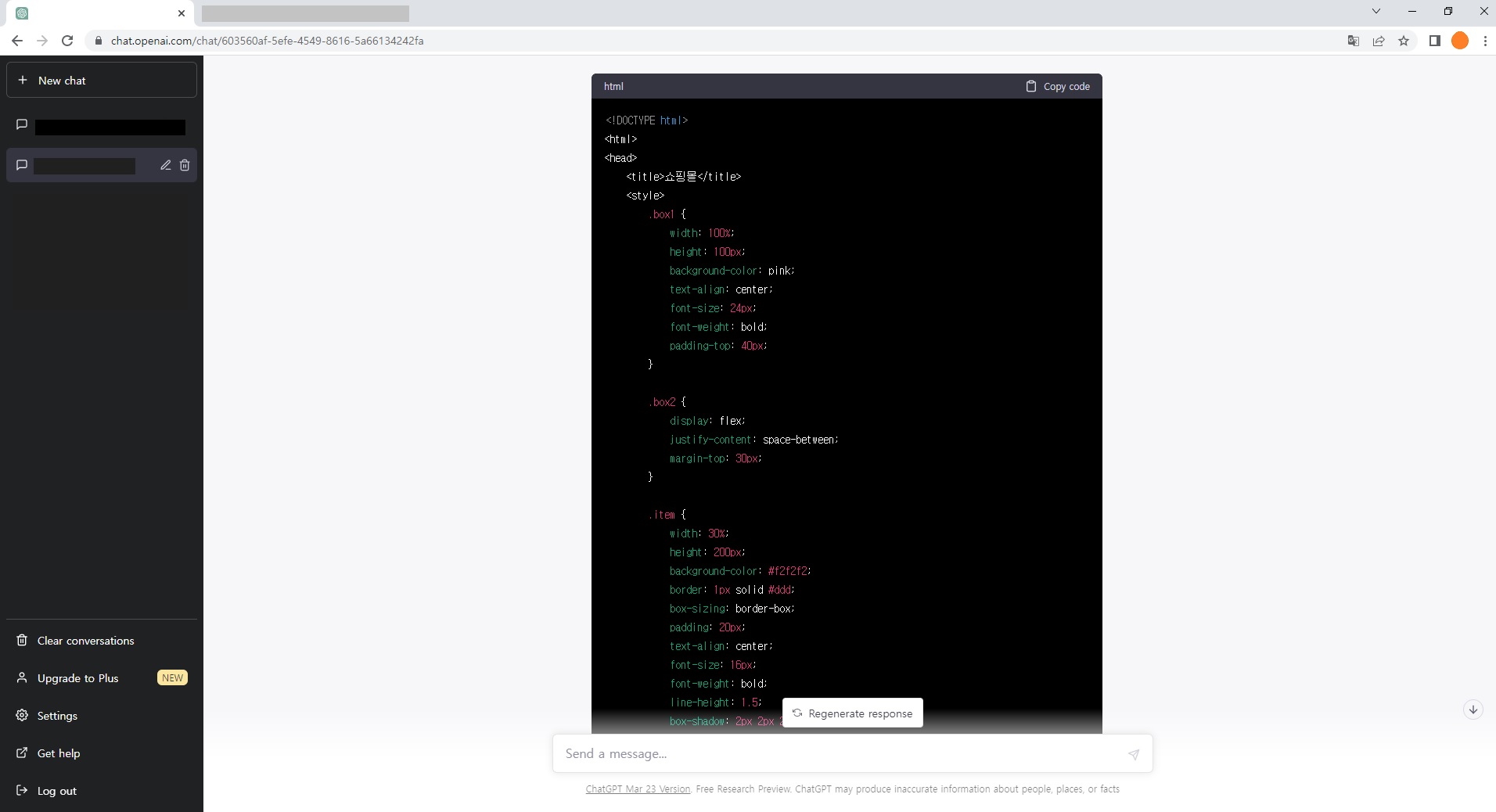This screenshot has height=812, width=1496.
Task: Click the logout arrow icon
Action: 22,791
